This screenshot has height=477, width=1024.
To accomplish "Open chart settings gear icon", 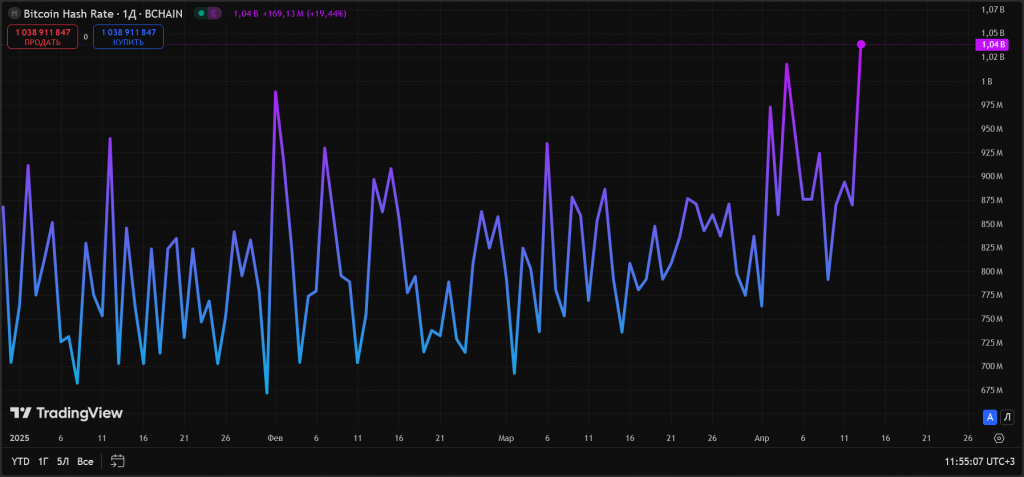I will [999, 438].
